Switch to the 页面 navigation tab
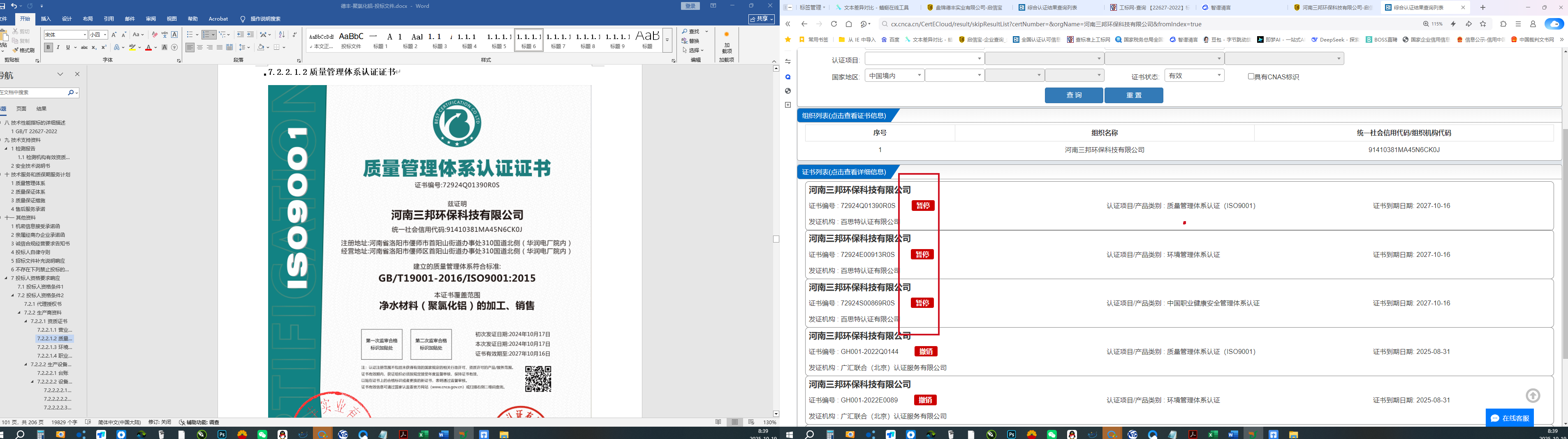 coord(21,109)
